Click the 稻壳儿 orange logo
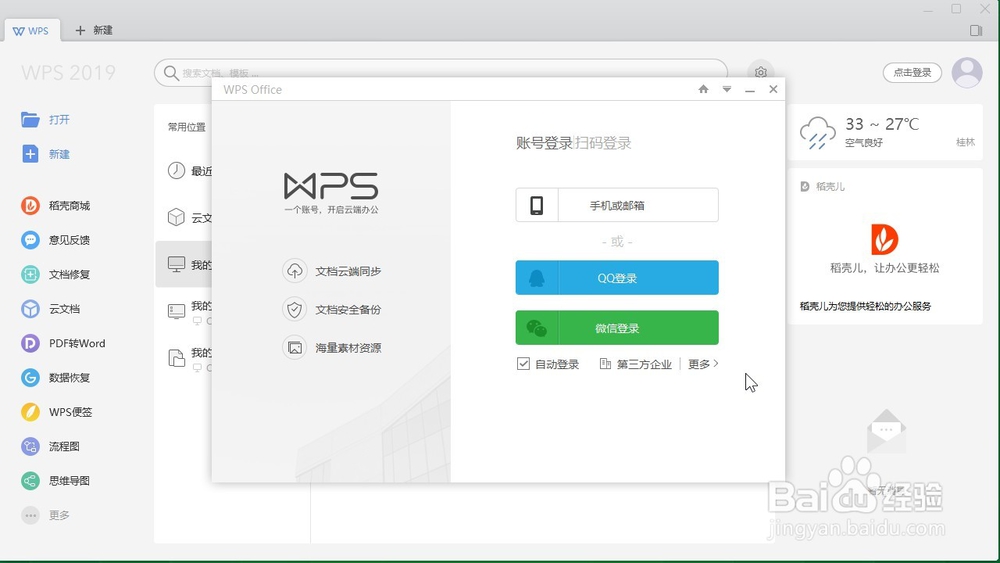 885,240
